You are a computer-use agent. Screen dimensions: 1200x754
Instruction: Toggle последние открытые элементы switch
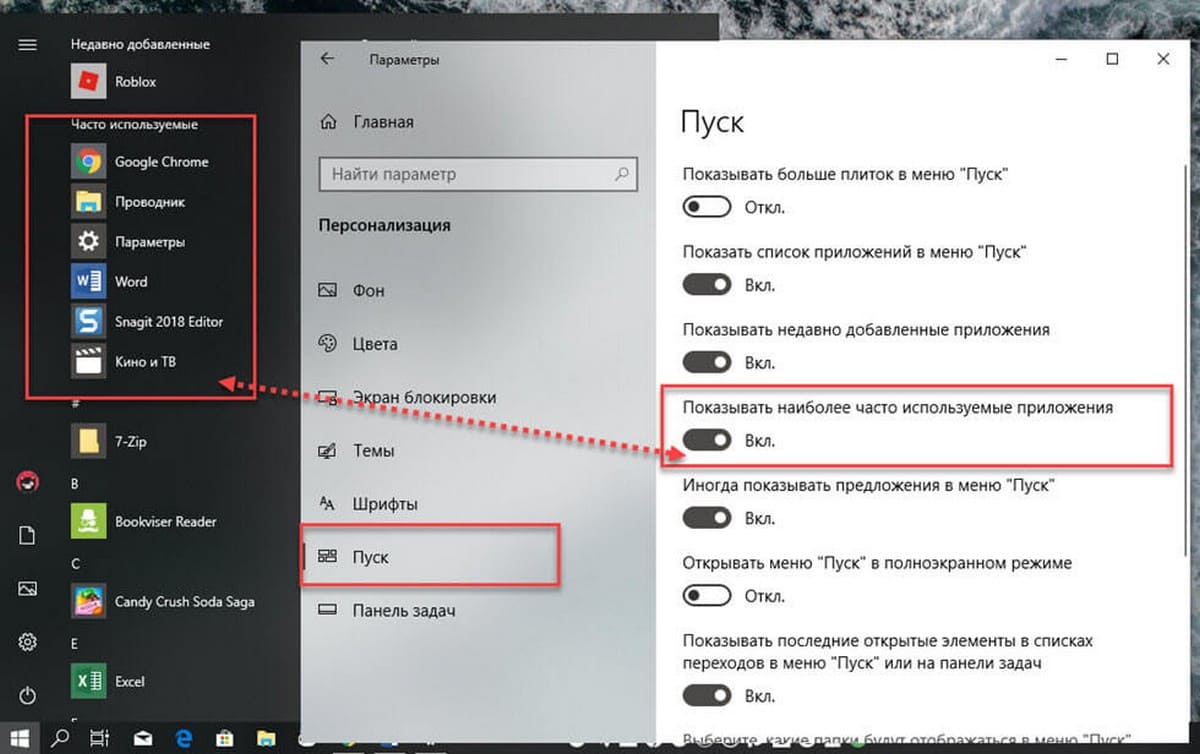pyautogui.click(x=708, y=694)
